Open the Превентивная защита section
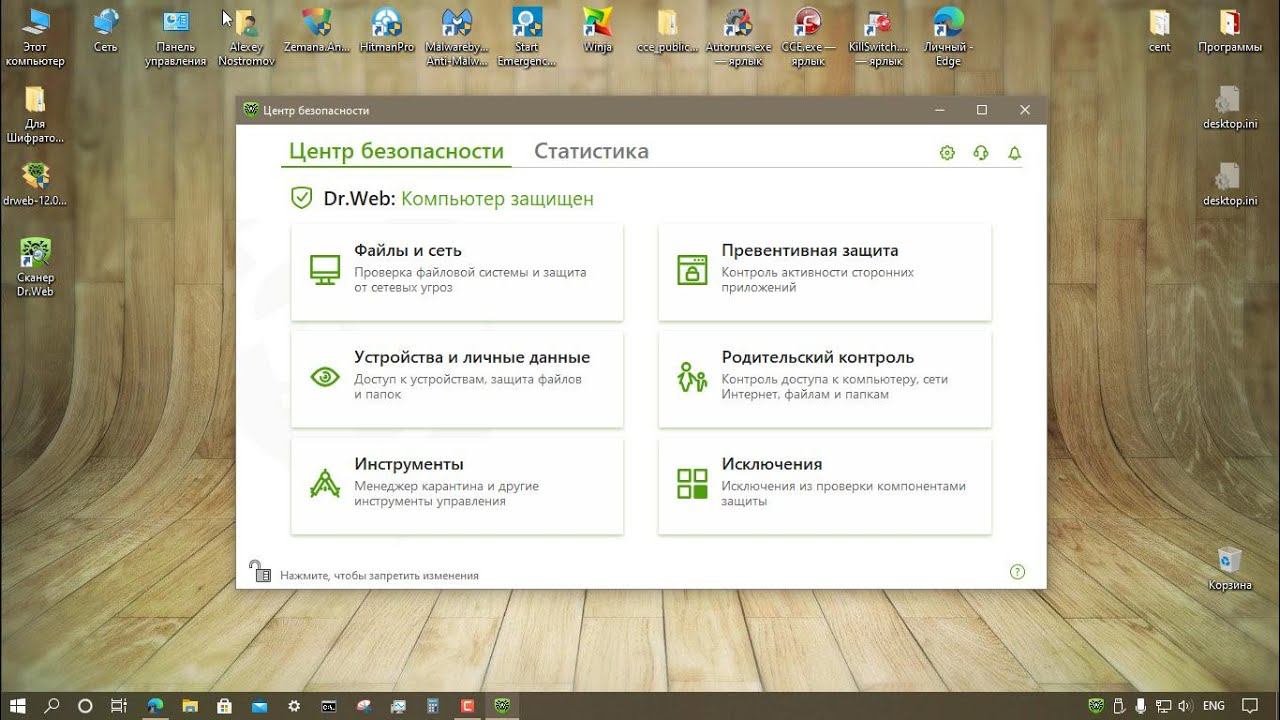The width and height of the screenshot is (1280, 720). 824,272
